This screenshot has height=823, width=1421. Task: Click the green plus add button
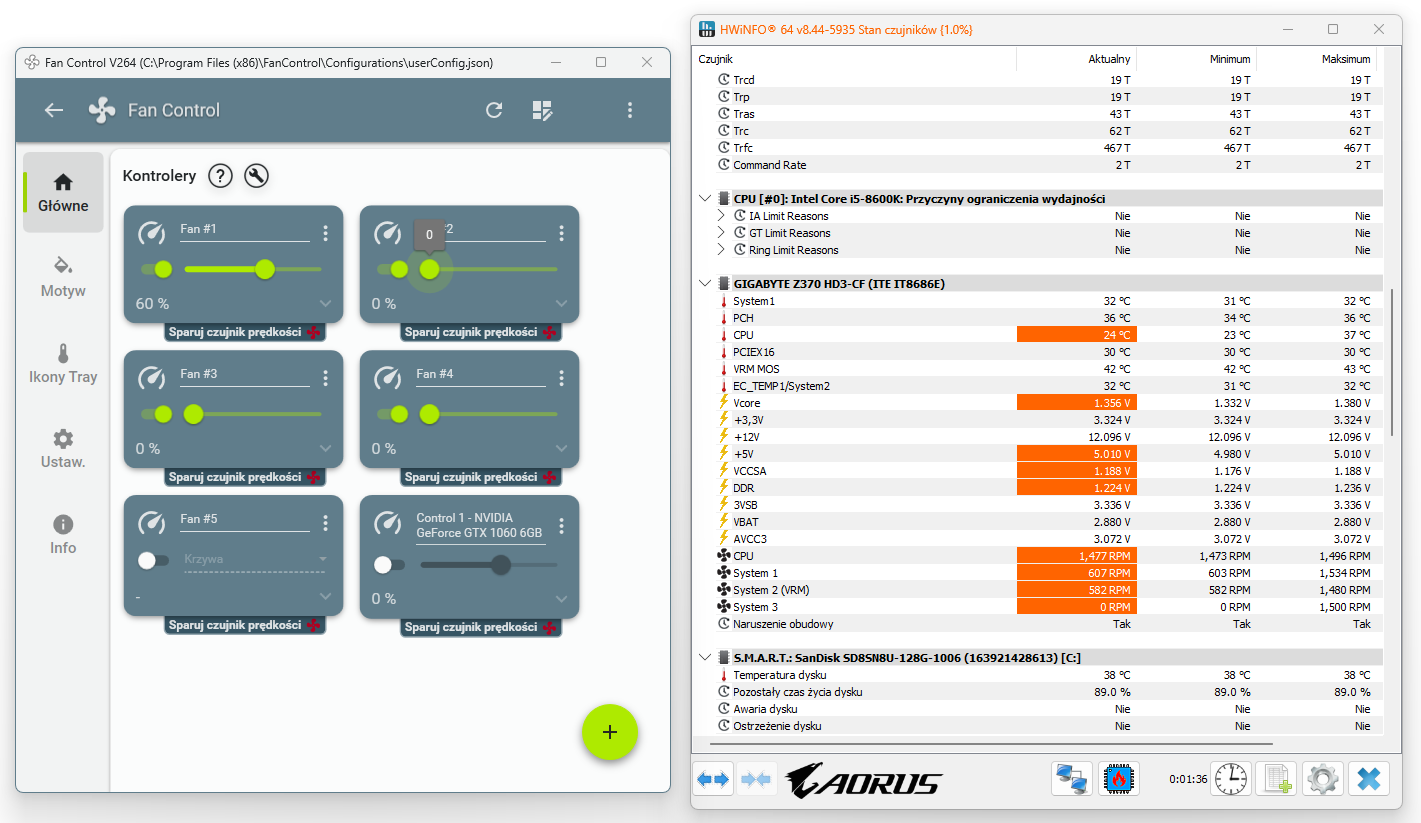(610, 732)
